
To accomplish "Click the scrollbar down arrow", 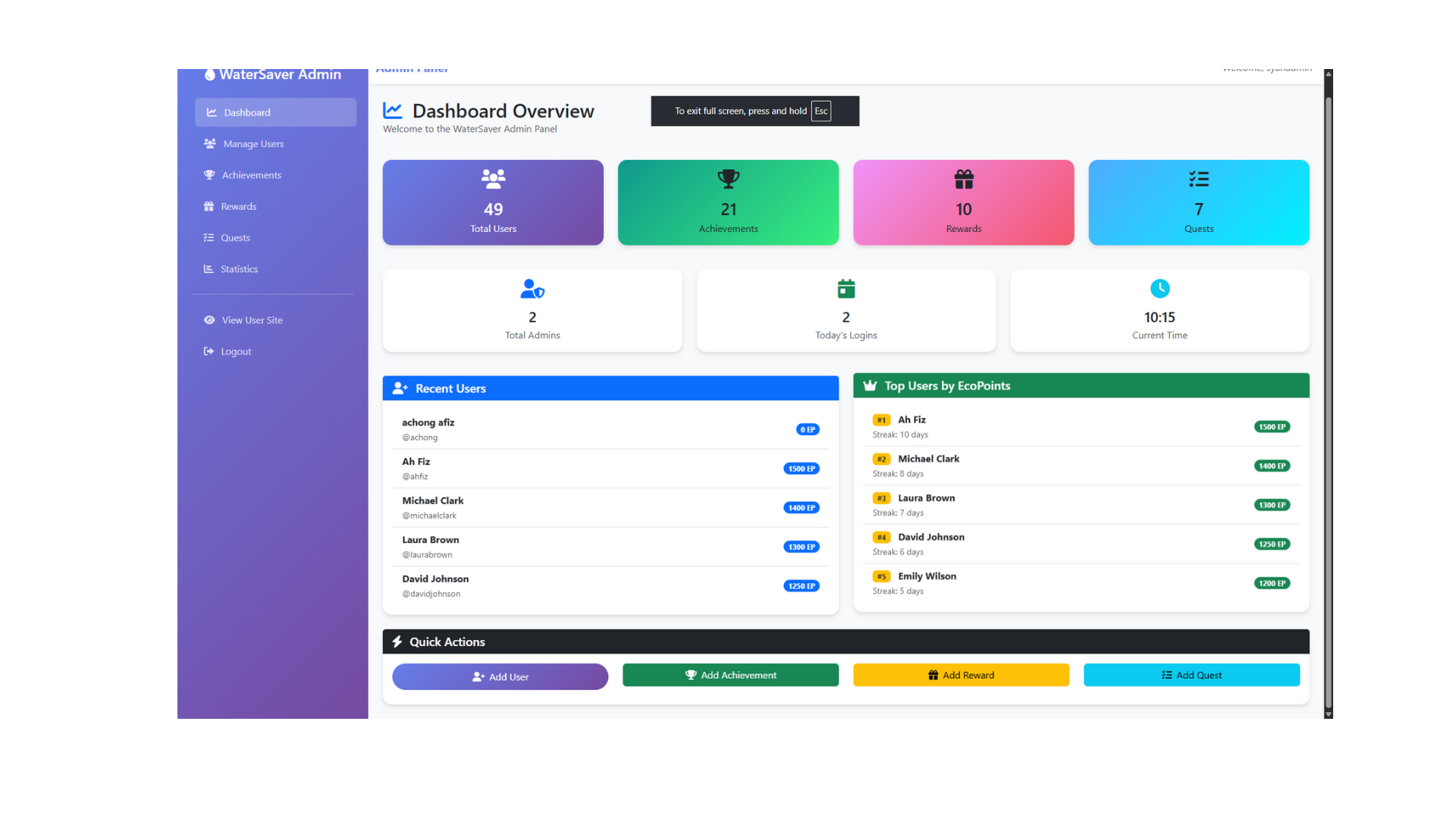I will 1328,714.
